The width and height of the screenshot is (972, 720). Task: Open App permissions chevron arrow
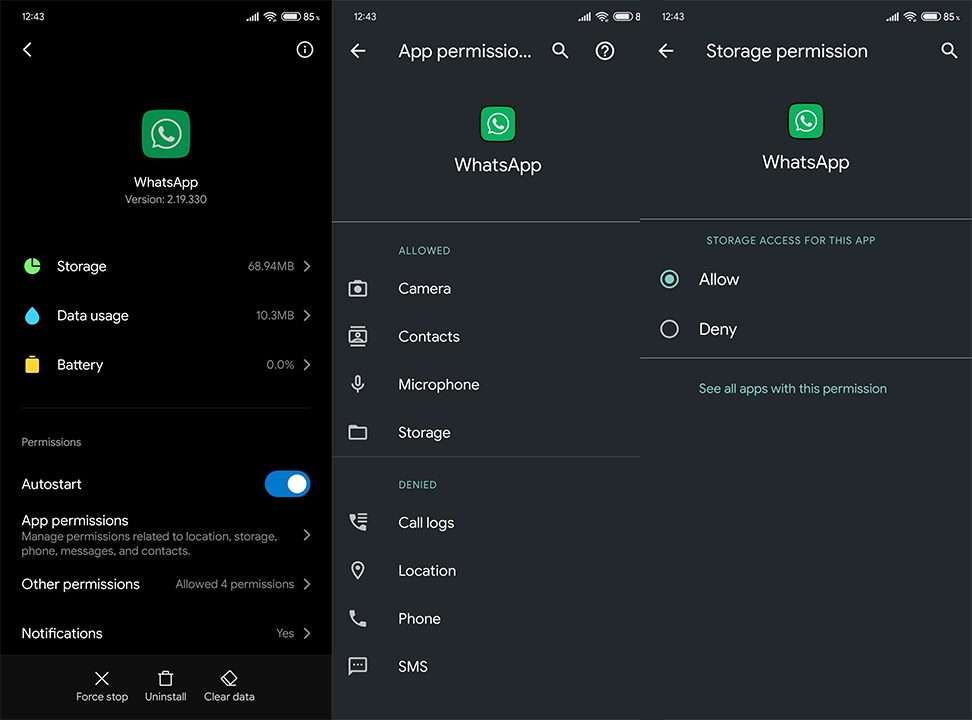click(x=307, y=535)
